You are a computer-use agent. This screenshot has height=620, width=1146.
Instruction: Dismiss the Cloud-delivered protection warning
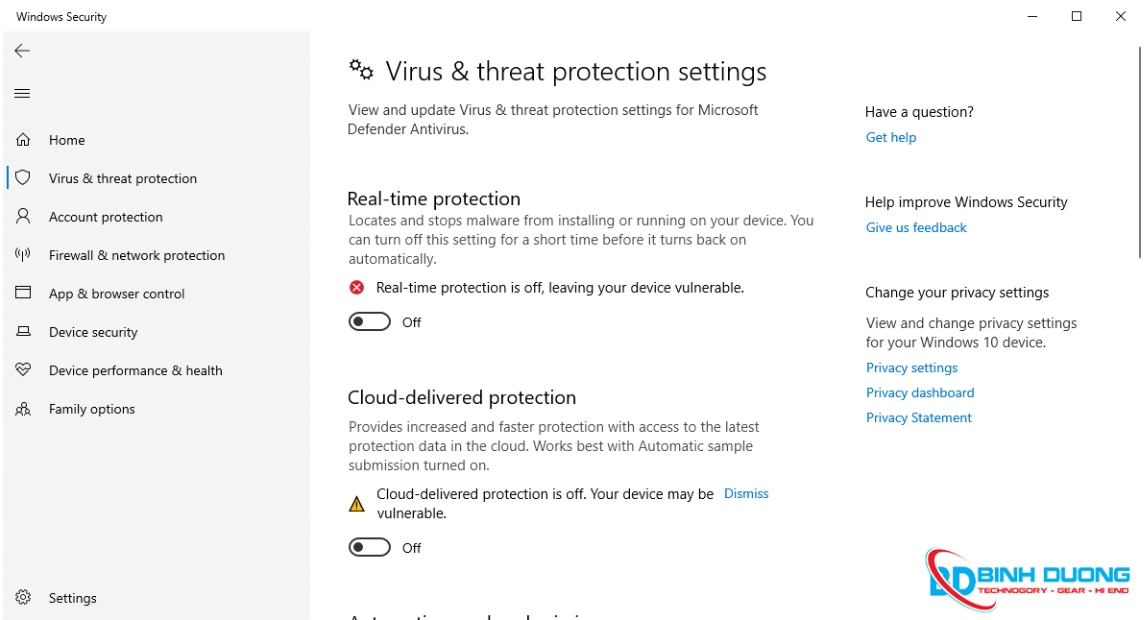pyautogui.click(x=745, y=493)
